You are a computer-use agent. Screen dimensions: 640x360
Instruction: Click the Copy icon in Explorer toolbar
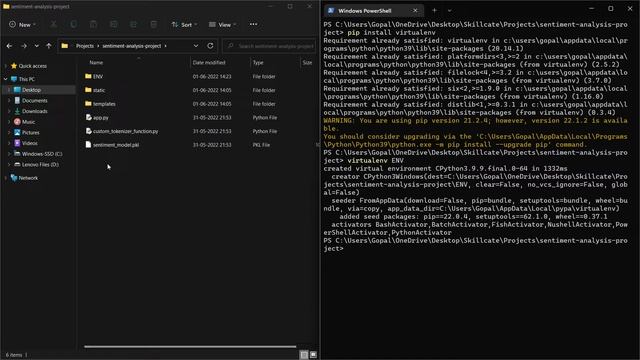pyautogui.click(x=73, y=24)
